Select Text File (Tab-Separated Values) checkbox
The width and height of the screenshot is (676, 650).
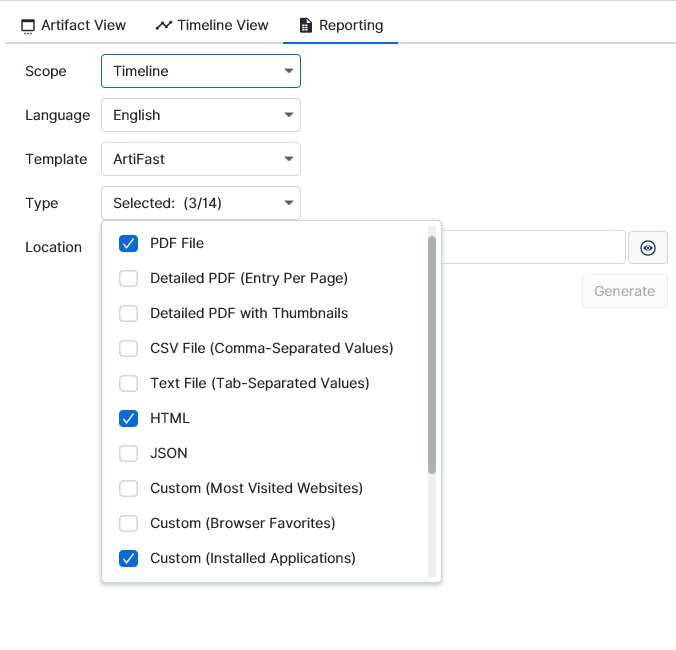pyautogui.click(x=129, y=383)
